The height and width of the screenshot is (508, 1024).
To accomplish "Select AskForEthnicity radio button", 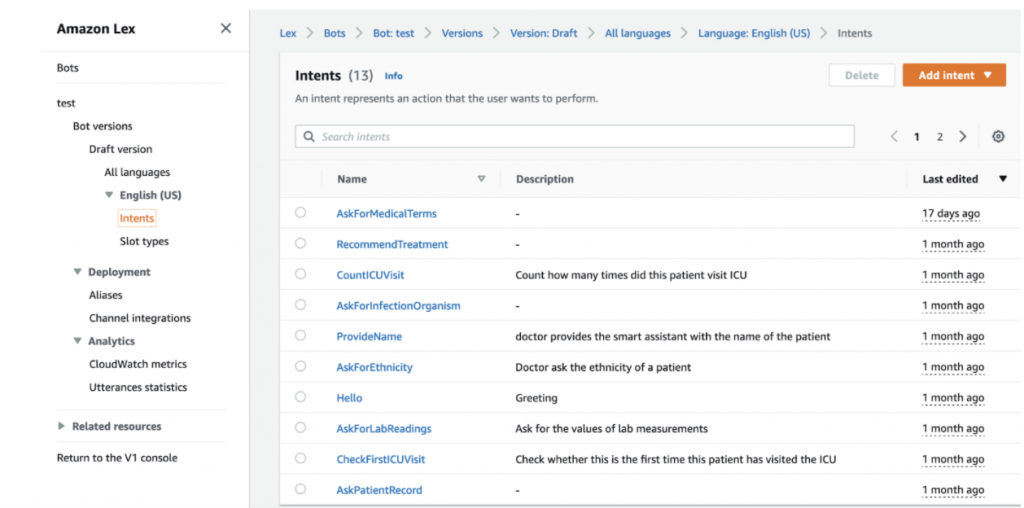I will pyautogui.click(x=300, y=366).
